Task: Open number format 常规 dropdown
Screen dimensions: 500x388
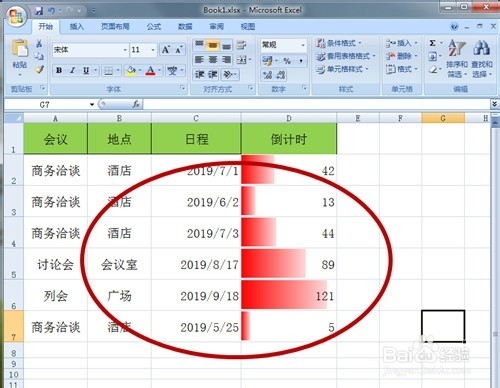Action: [x=303, y=45]
